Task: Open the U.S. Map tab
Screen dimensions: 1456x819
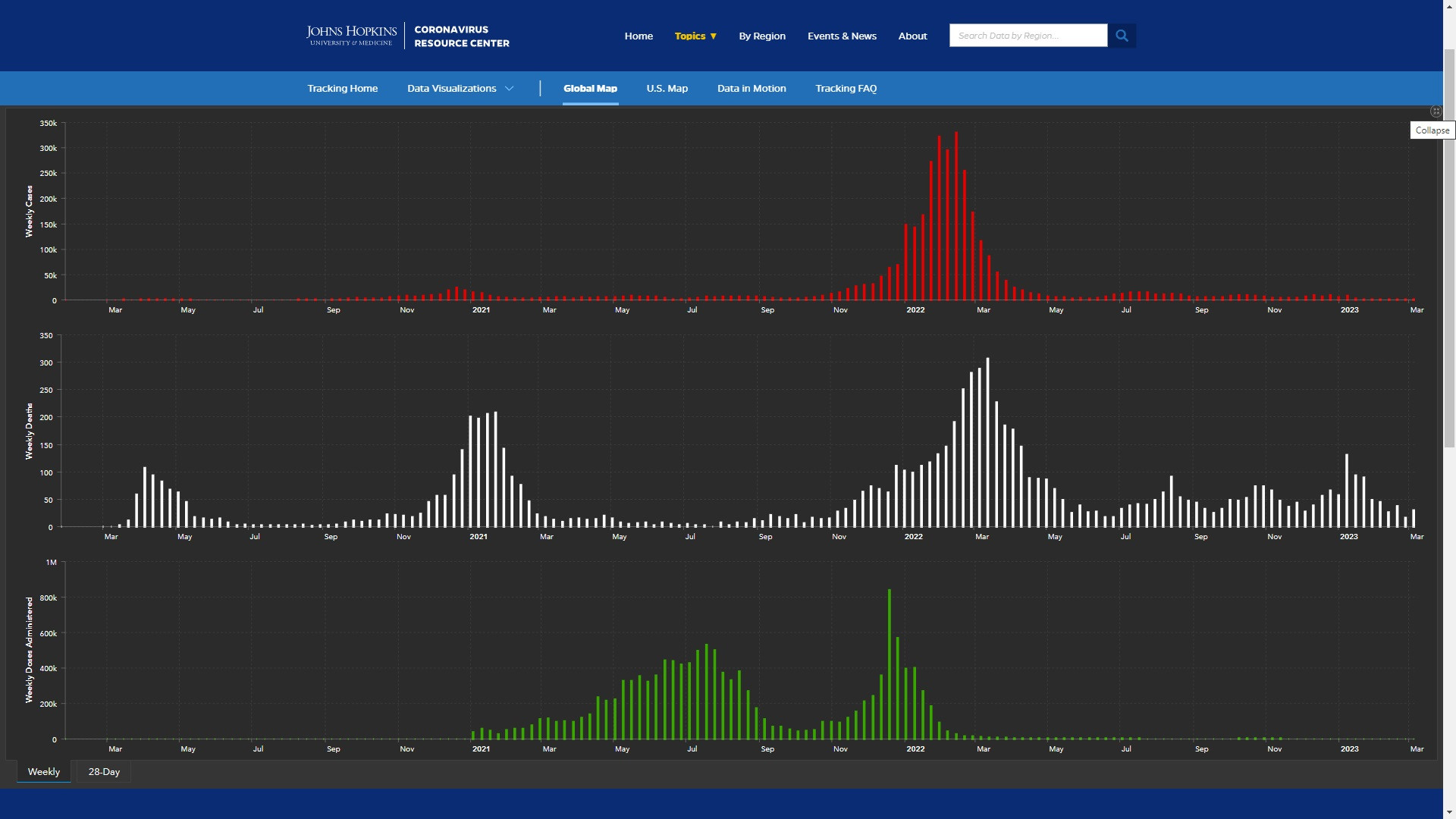Action: pos(667,89)
